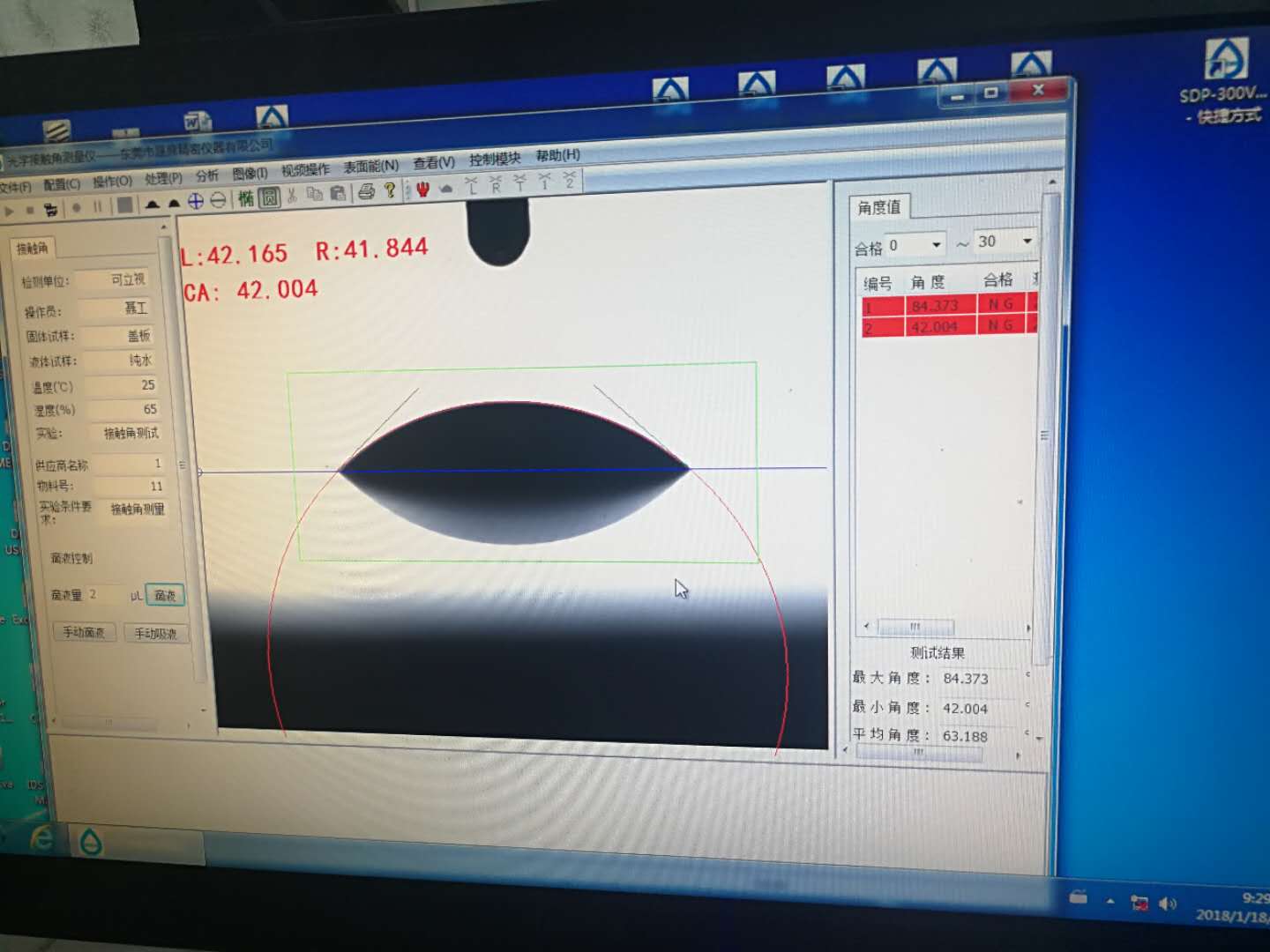The height and width of the screenshot is (952, 1270).
Task: Open the 表面能(N) menu
Action: click(370, 166)
